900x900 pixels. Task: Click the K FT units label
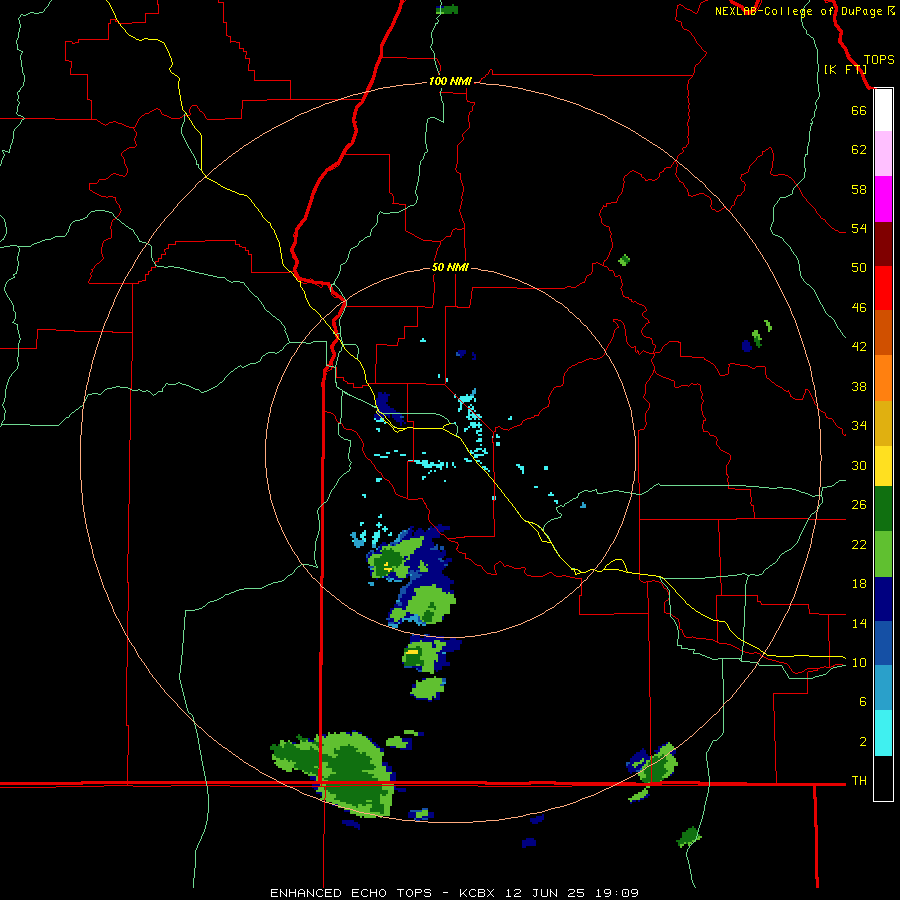coord(845,69)
